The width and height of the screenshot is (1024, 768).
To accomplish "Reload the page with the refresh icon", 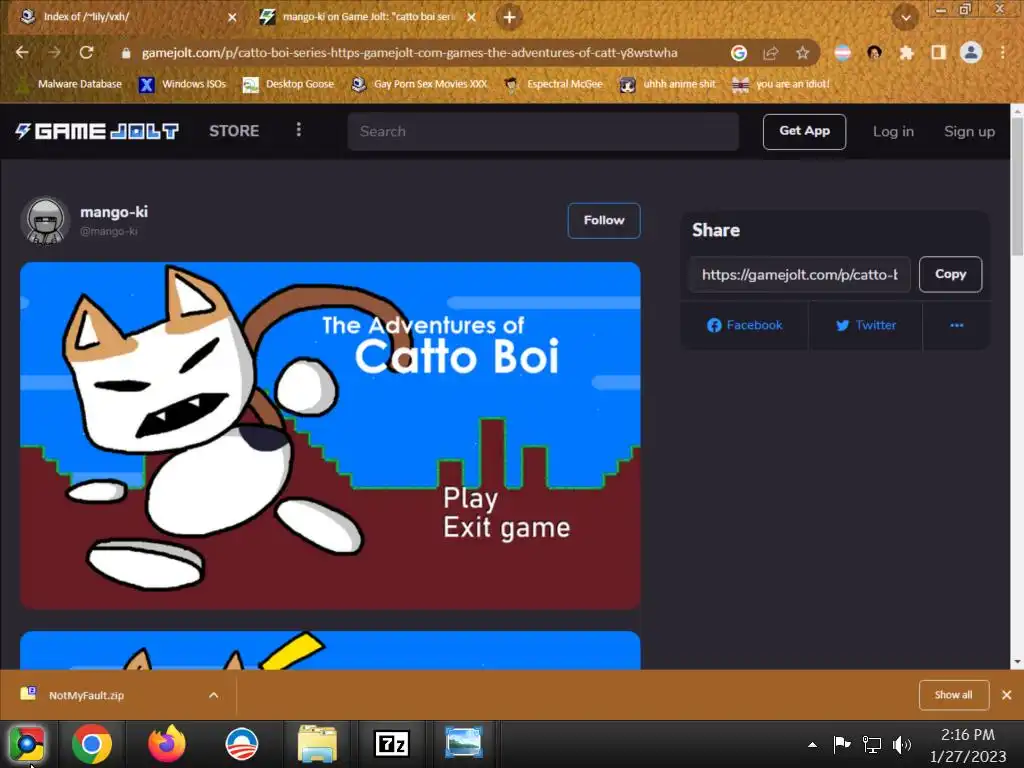I will point(86,52).
